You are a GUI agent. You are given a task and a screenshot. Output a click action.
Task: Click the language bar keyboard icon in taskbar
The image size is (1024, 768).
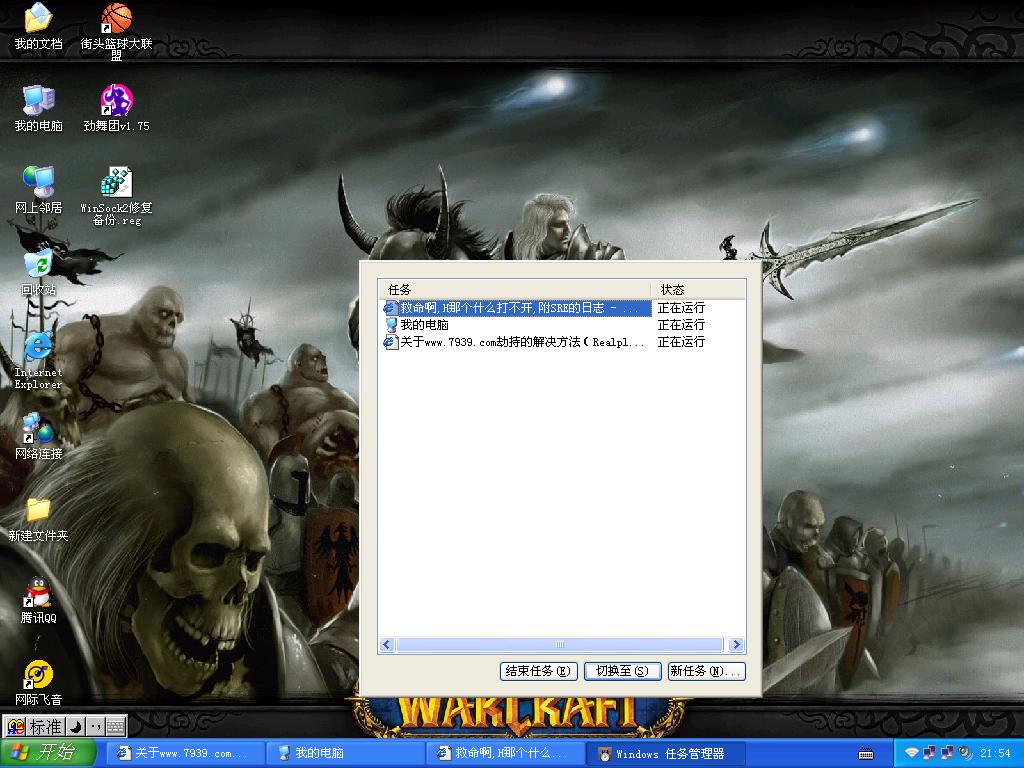click(866, 754)
